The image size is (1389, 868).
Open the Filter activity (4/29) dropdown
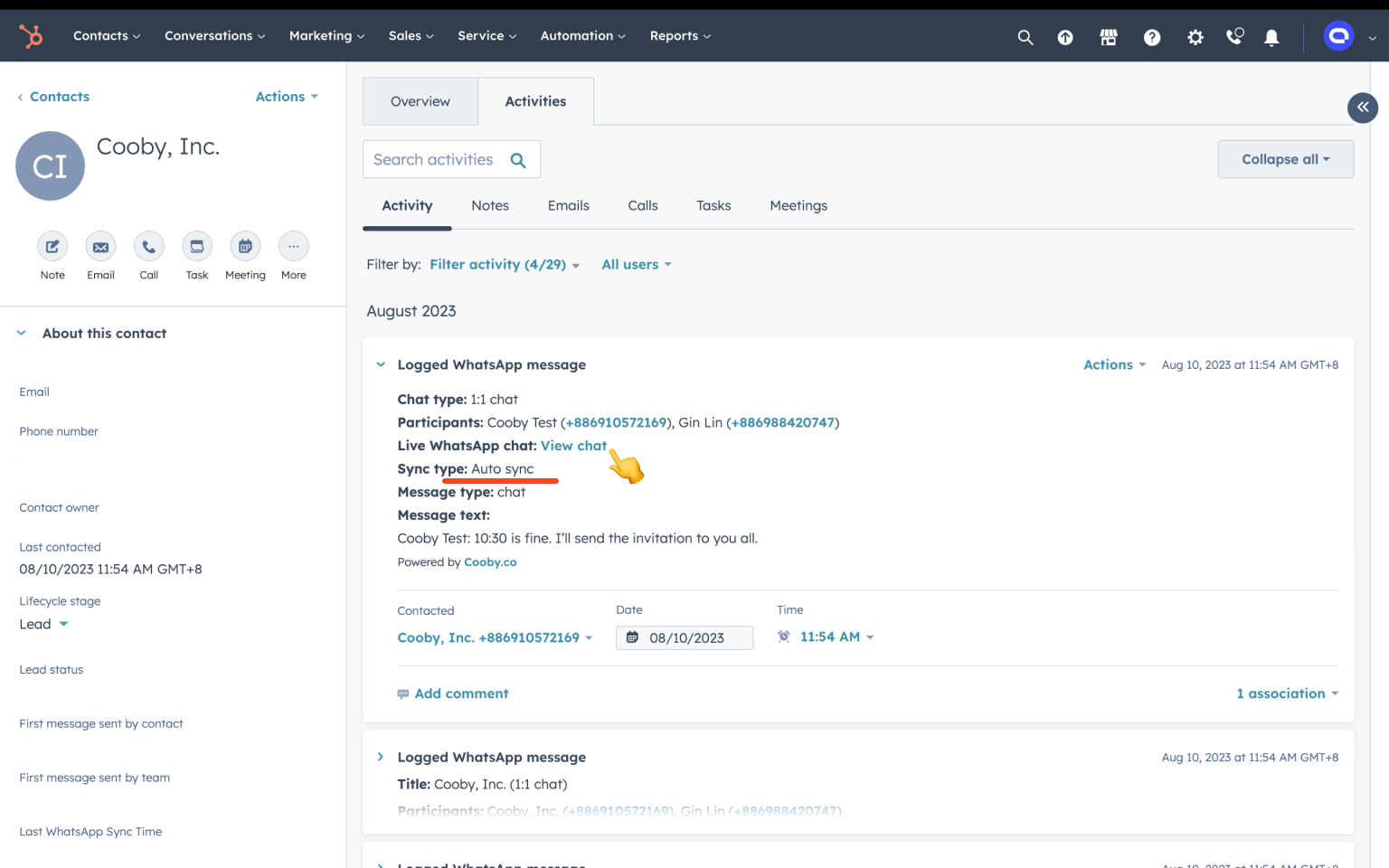505,265
